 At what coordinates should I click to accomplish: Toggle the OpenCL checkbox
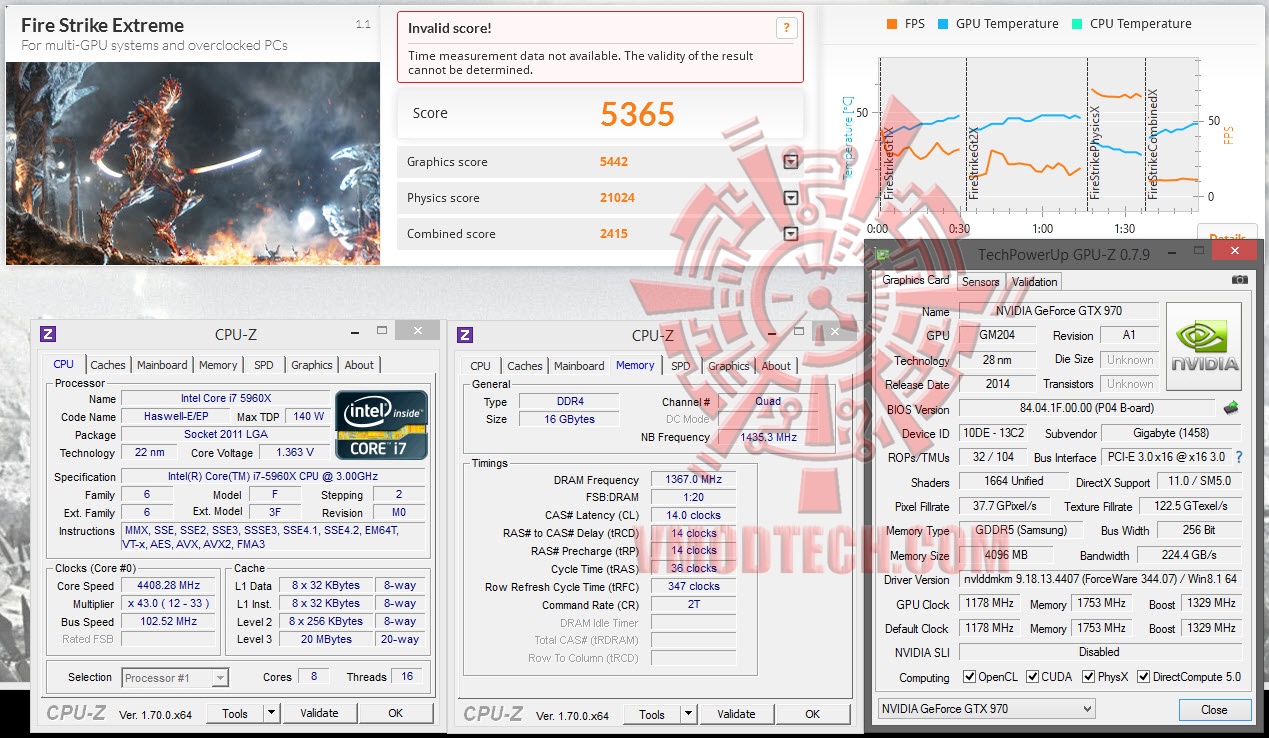point(968,677)
